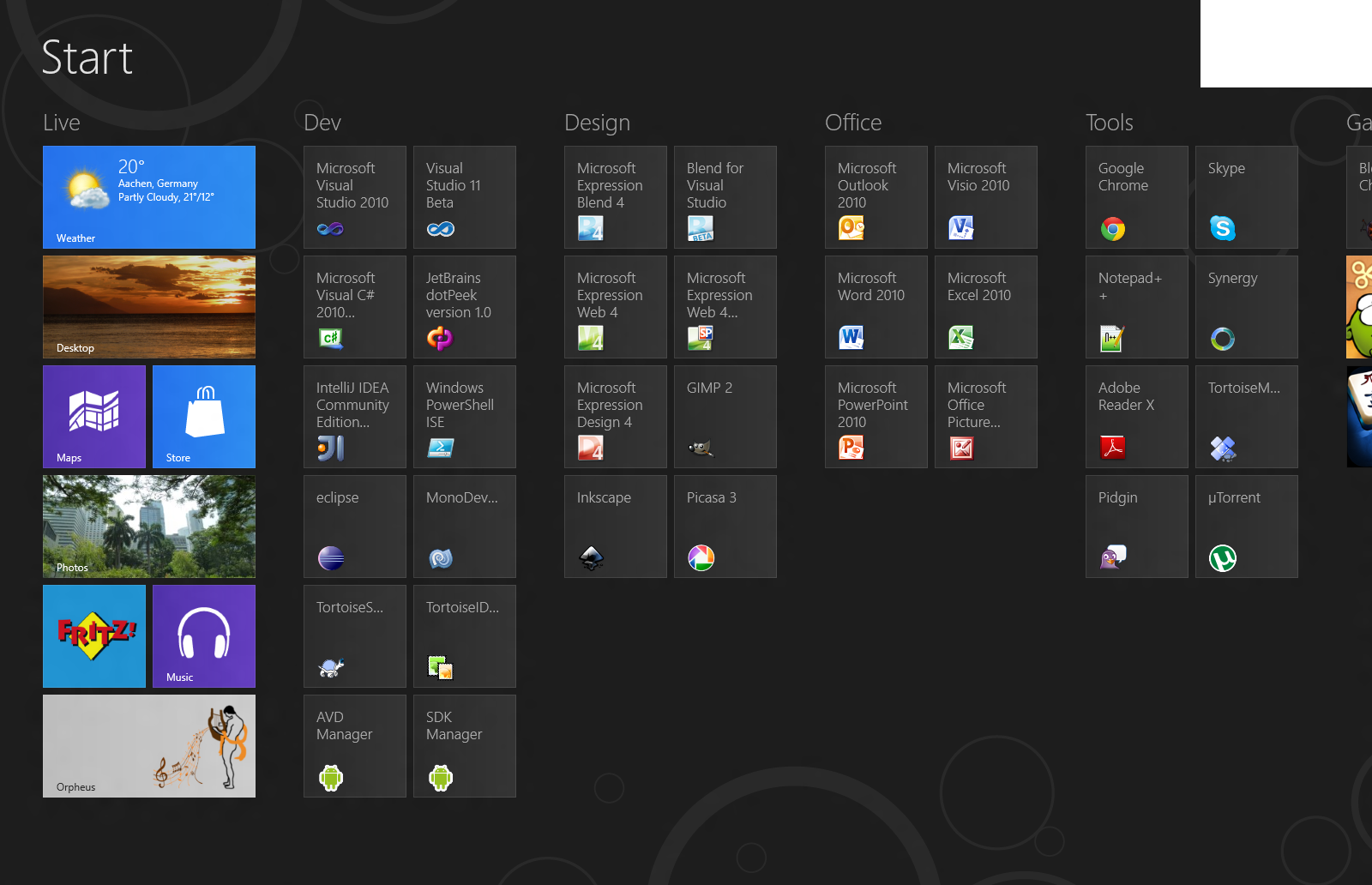The height and width of the screenshot is (885, 1372).
Task: Launch Pidgin messenger tile
Action: 1137,527
